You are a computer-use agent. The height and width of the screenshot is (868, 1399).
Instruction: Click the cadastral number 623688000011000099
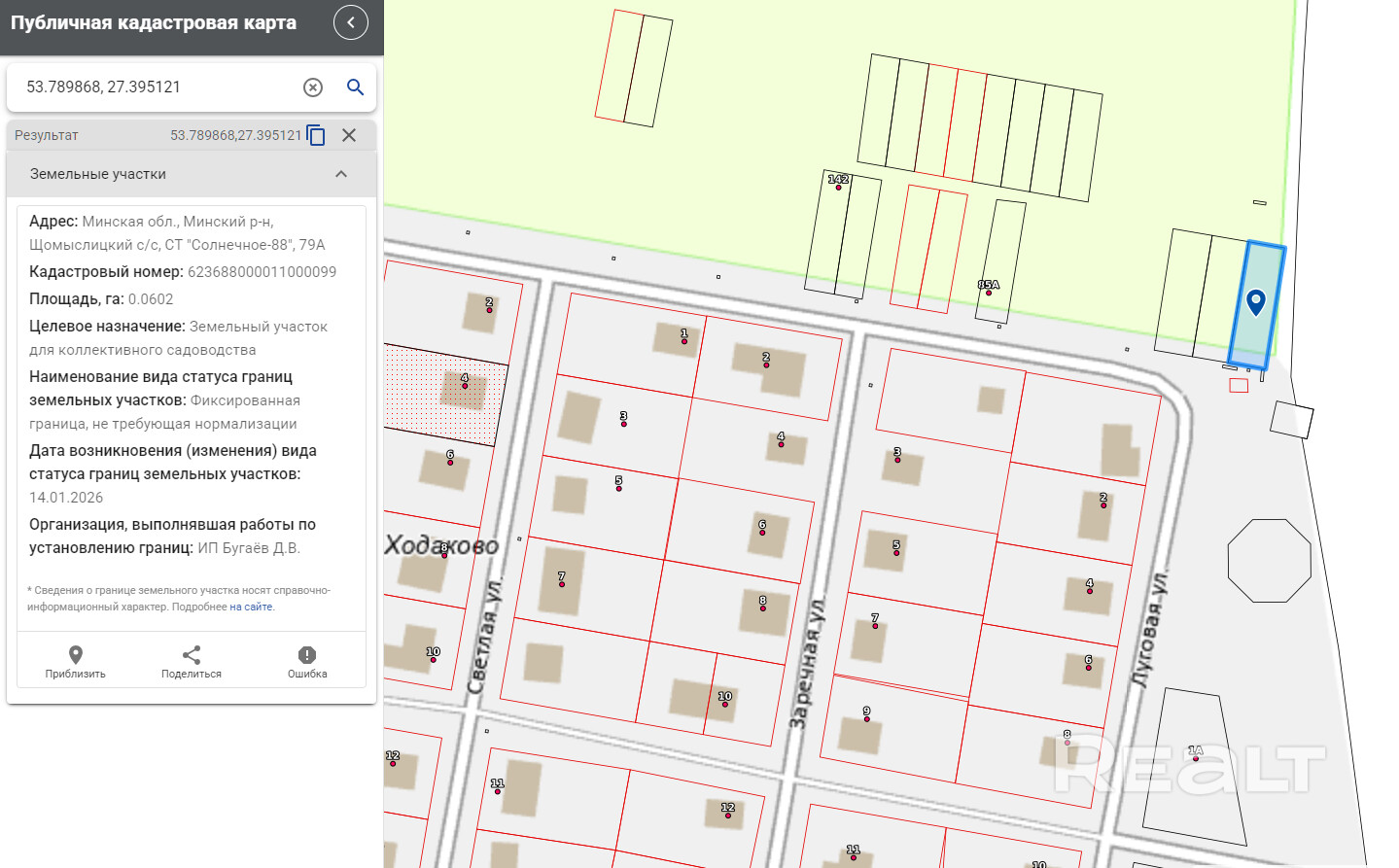click(262, 272)
